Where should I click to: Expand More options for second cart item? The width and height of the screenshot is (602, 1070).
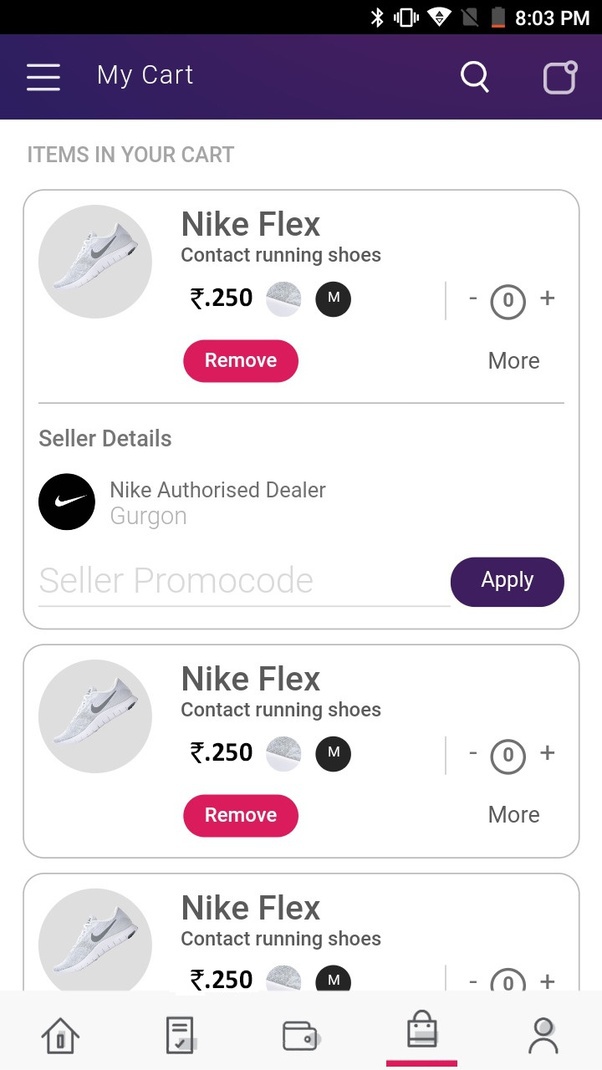tap(513, 815)
